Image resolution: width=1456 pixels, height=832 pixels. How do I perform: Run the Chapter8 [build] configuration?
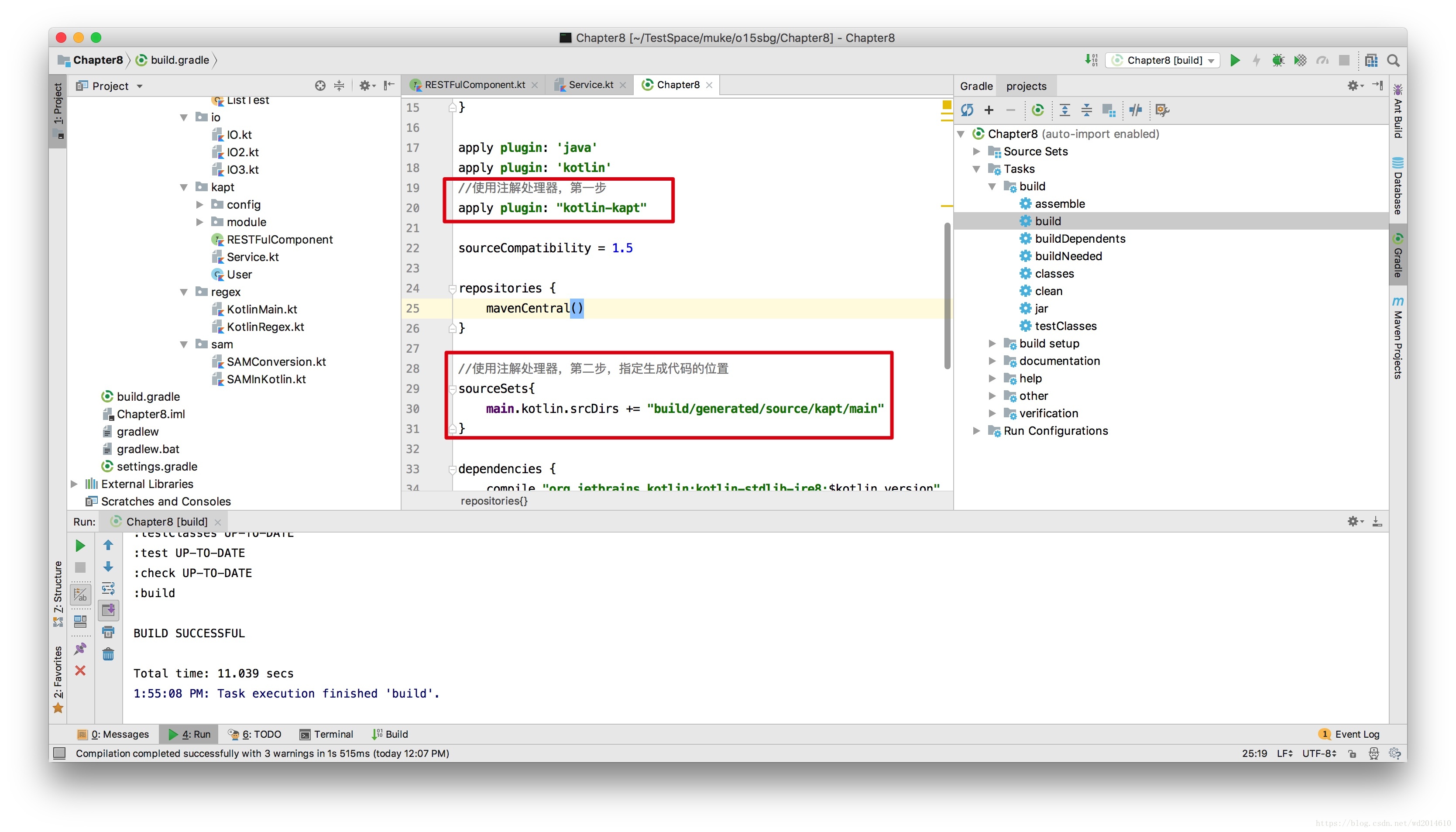(1235, 60)
